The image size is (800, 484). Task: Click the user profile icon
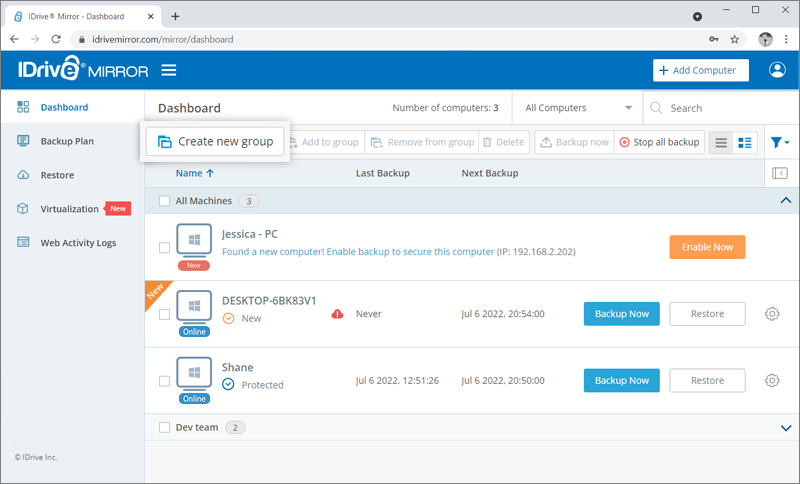coord(777,70)
